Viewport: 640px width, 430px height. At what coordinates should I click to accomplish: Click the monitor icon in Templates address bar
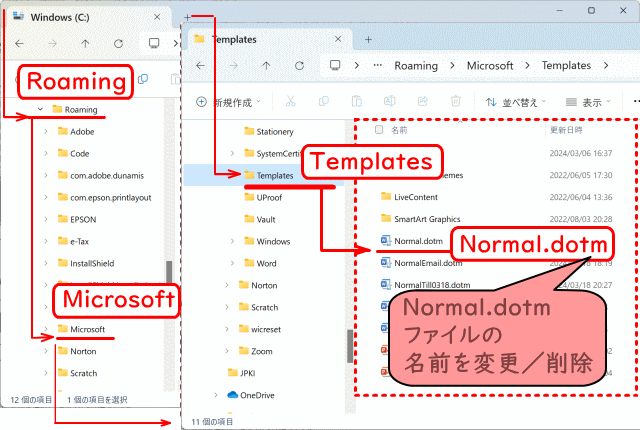point(335,65)
